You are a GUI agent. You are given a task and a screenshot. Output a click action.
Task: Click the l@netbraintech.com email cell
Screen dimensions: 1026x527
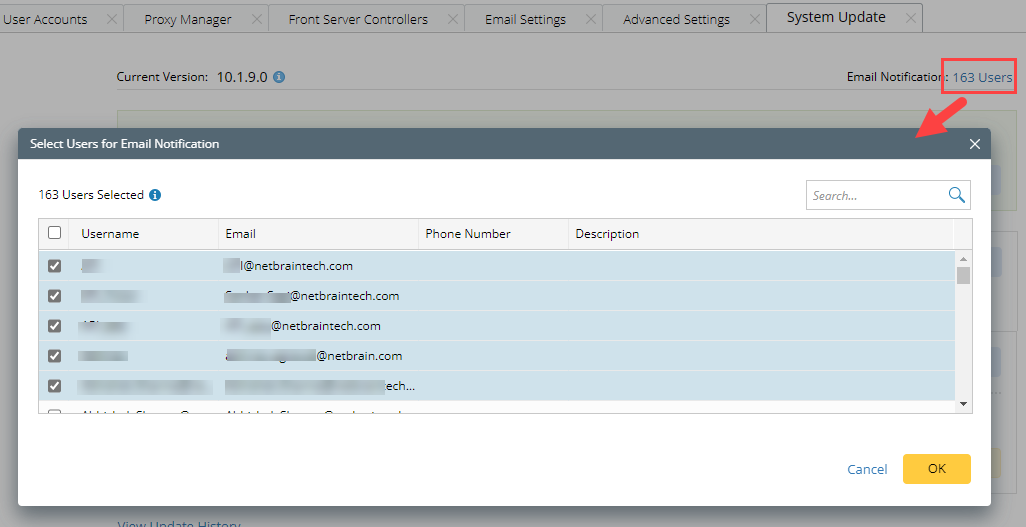tap(288, 266)
